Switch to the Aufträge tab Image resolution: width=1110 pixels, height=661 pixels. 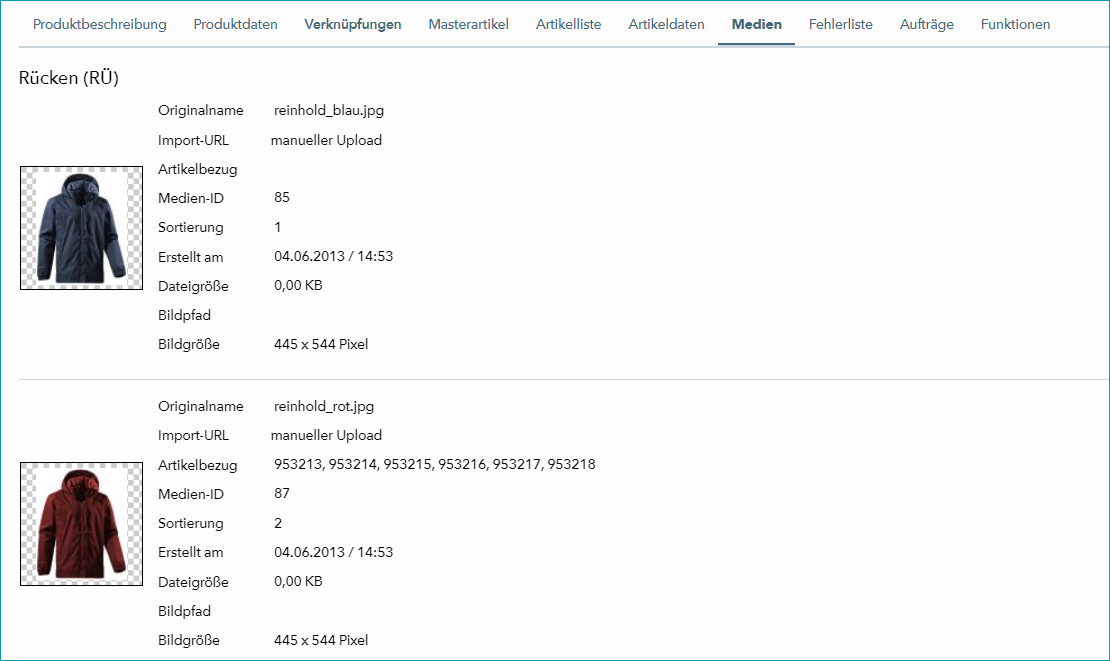[927, 24]
